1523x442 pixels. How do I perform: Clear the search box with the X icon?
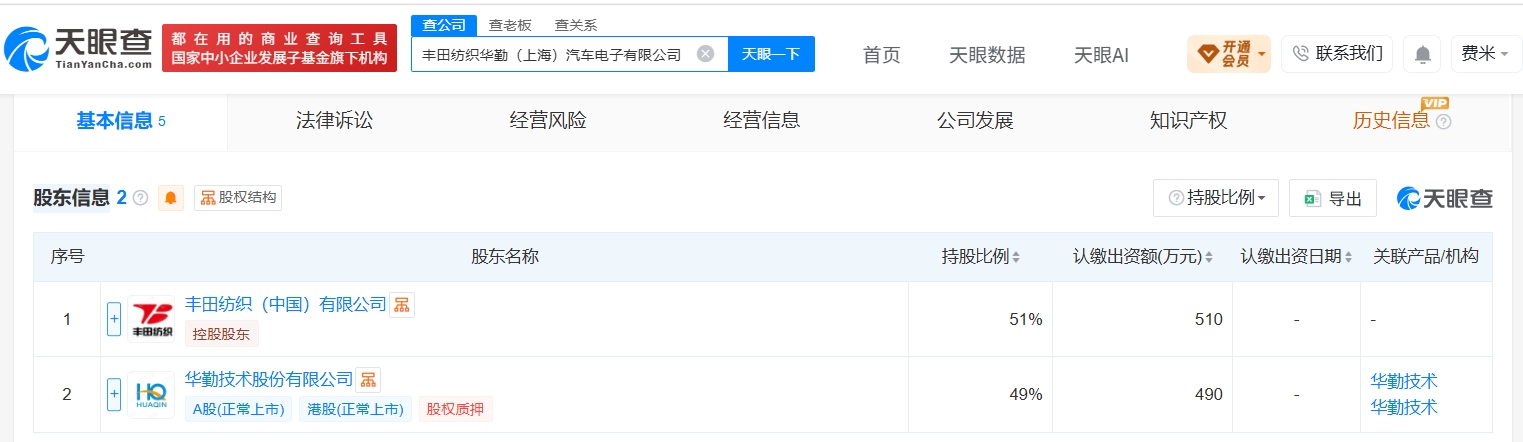pos(705,54)
